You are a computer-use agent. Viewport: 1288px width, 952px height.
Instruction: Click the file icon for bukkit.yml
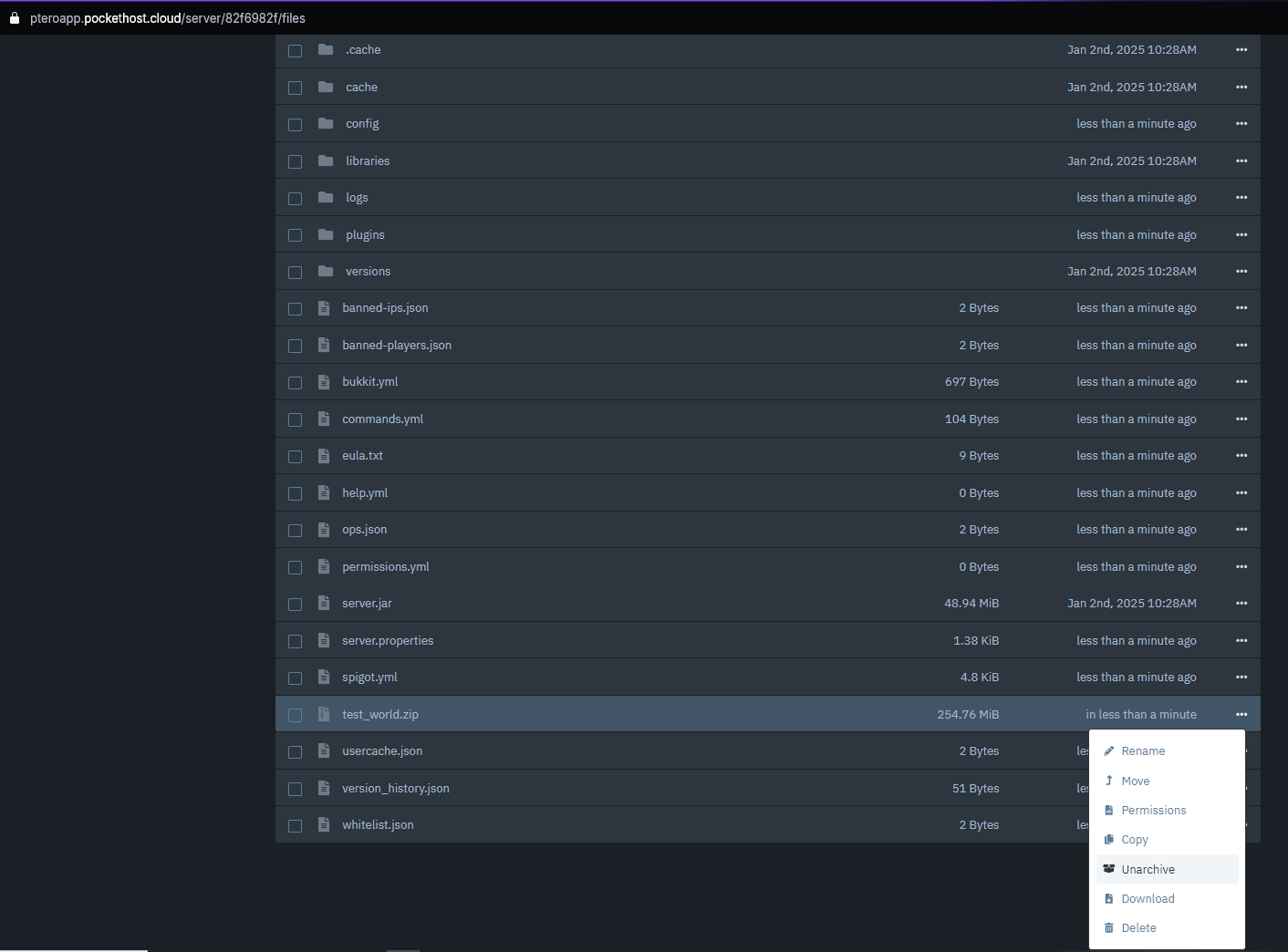click(x=324, y=382)
